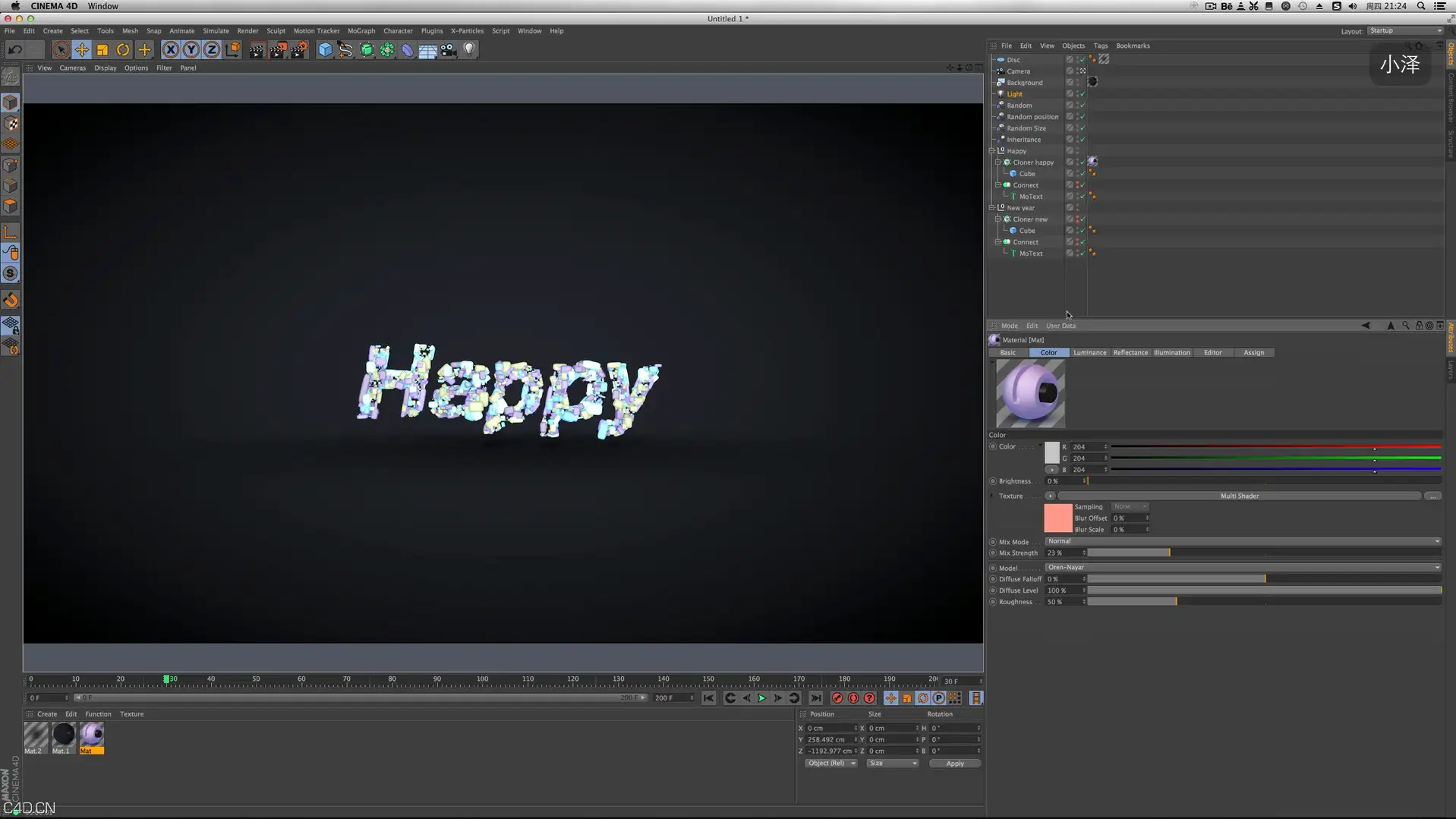Toggle the Light object's enable checkmark

coord(1083,94)
